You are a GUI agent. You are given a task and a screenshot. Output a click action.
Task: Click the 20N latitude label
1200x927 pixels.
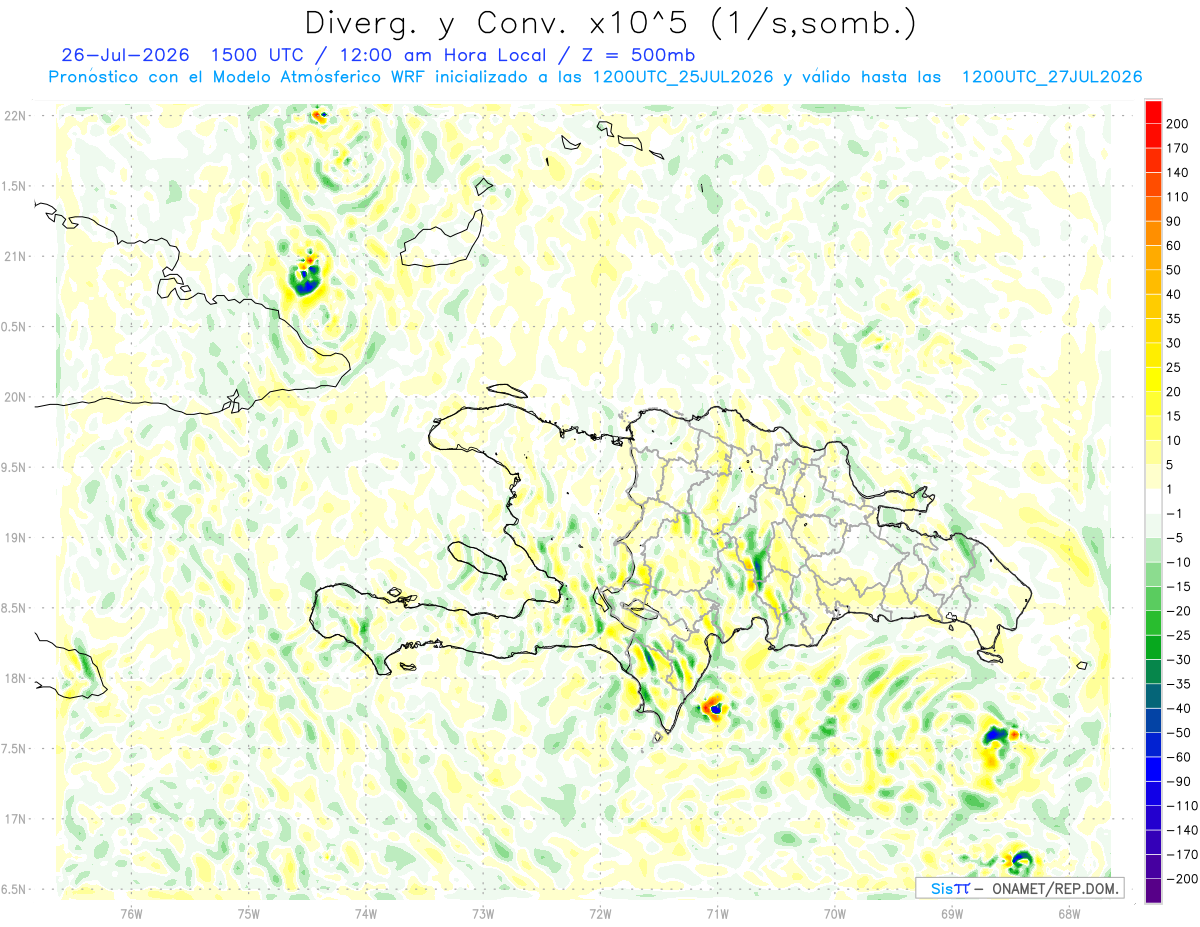click(15, 397)
